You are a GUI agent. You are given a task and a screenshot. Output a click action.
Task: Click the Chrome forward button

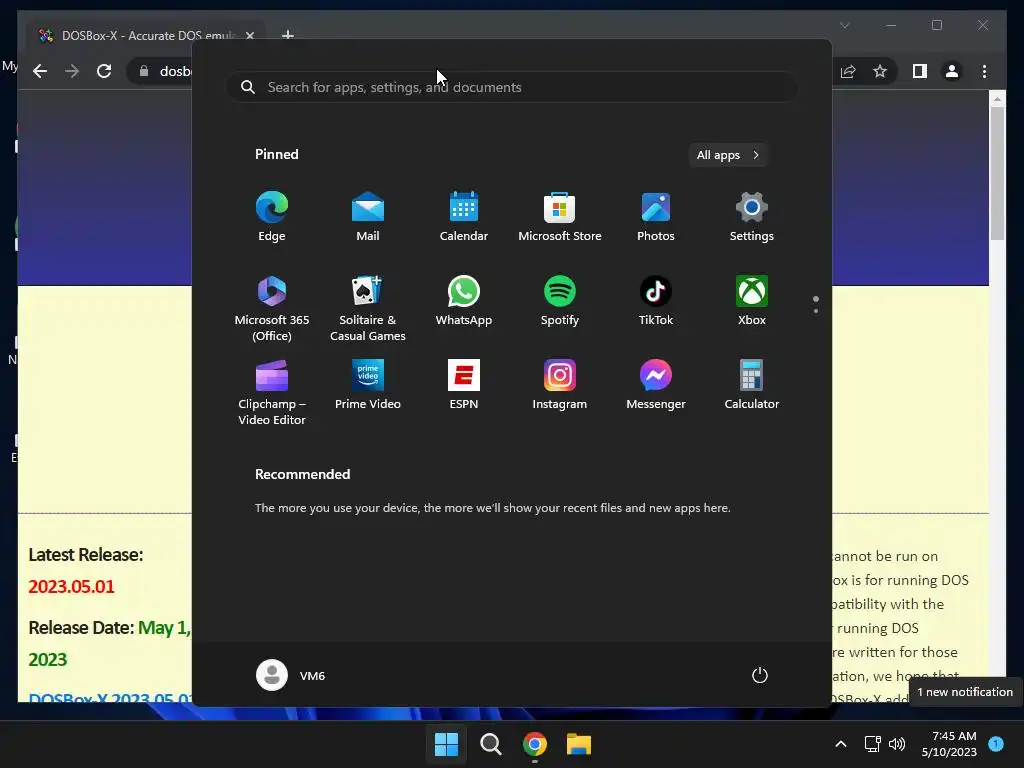72,71
